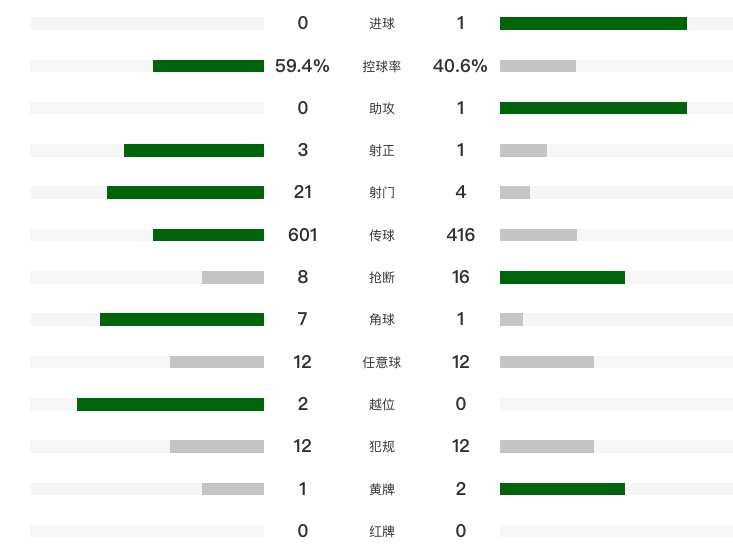733x558 pixels.
Task: Click the left team's 21 shots value
Action: click(x=302, y=192)
